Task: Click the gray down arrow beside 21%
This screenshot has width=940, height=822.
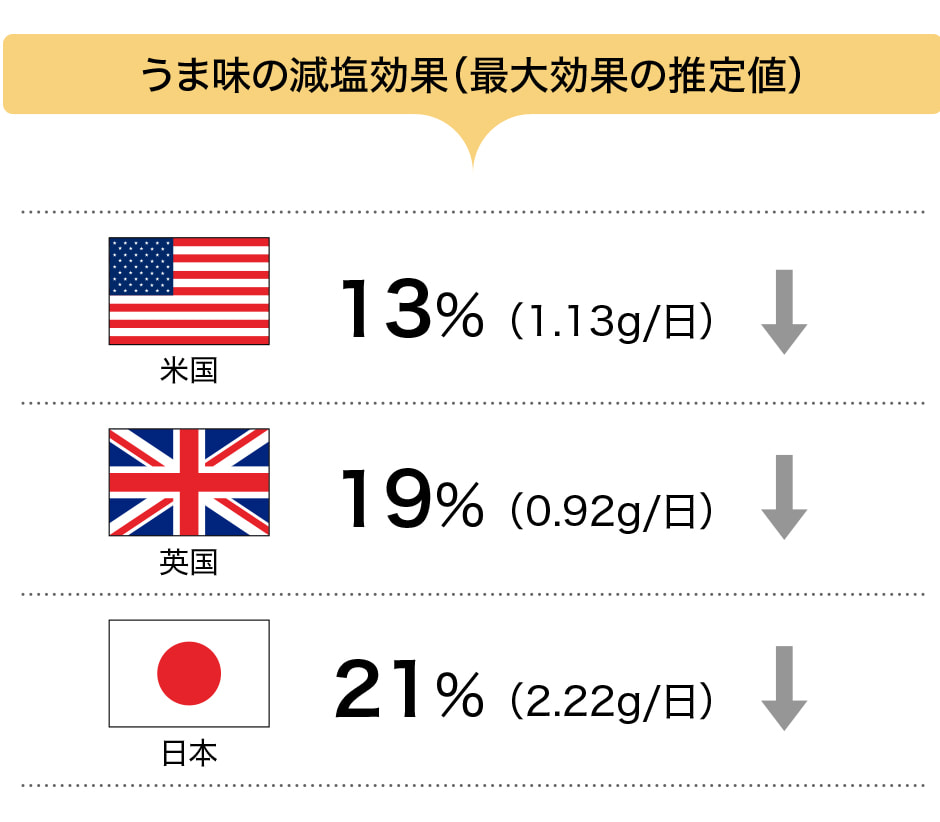Action: pos(784,688)
